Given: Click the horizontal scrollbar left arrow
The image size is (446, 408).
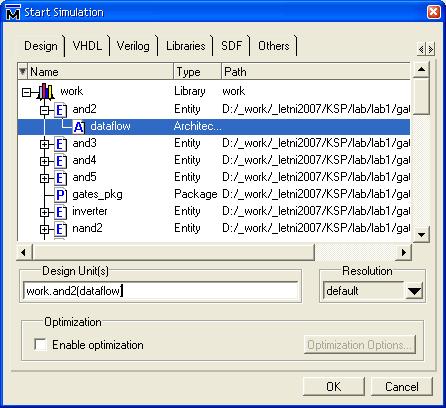Looking at the screenshot, I should tap(24, 252).
